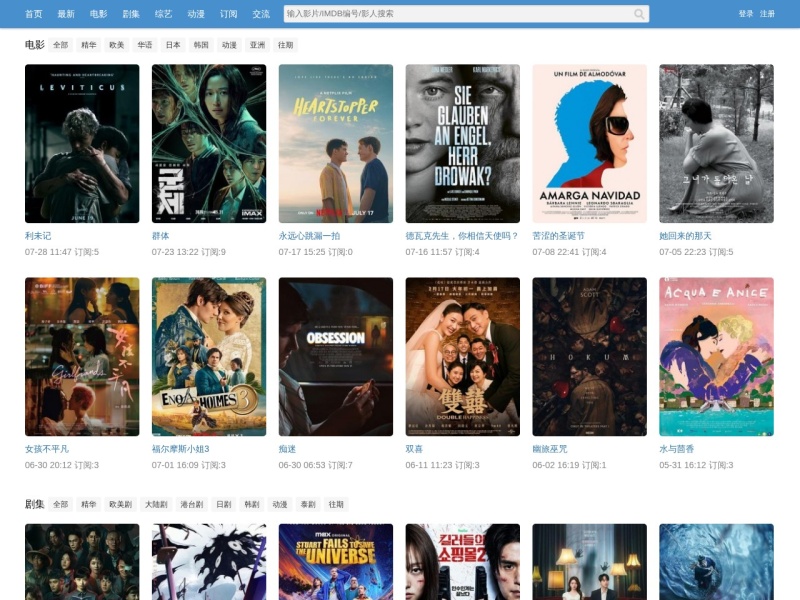This screenshot has height=600, width=800.
Task: Open the black-and-white 她回来的那天 poster
Action: pos(716,143)
